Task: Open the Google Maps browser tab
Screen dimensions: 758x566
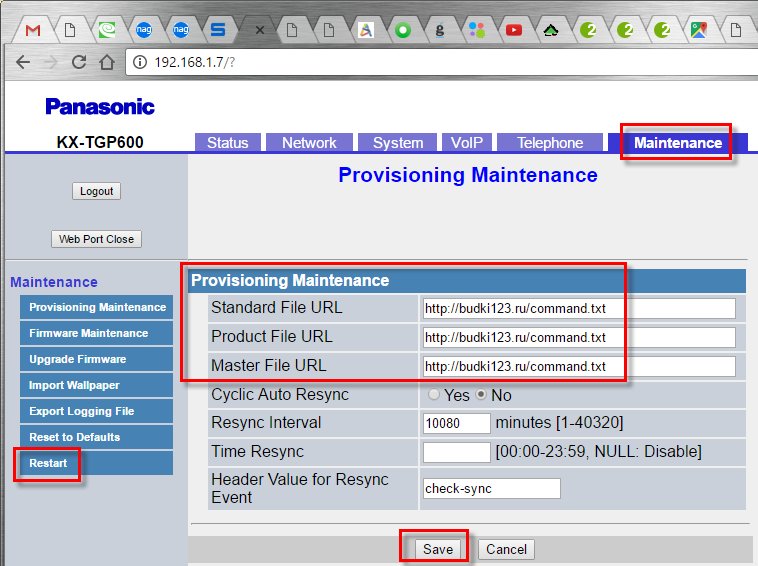Action: 698,30
